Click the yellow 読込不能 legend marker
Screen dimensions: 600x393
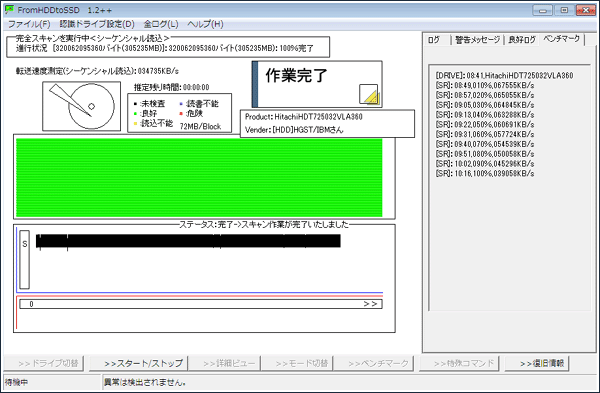[135, 123]
